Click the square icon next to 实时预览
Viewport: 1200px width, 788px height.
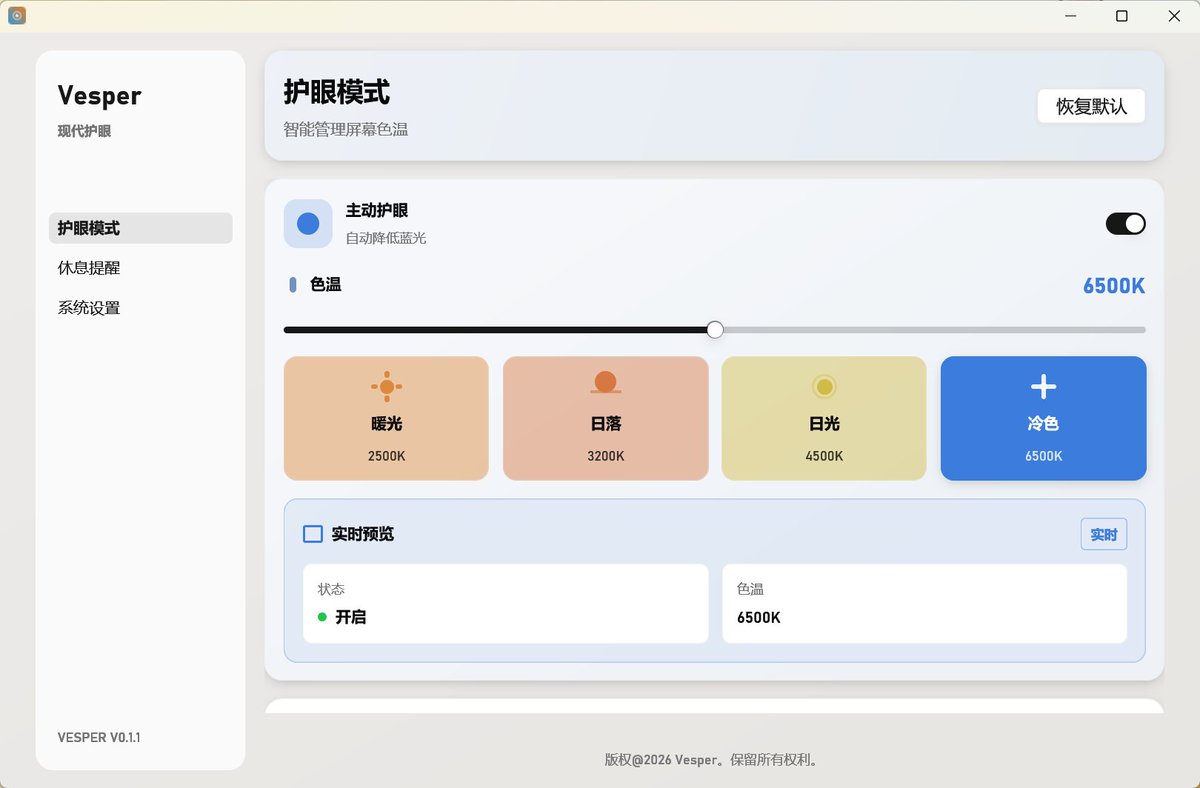pos(313,534)
